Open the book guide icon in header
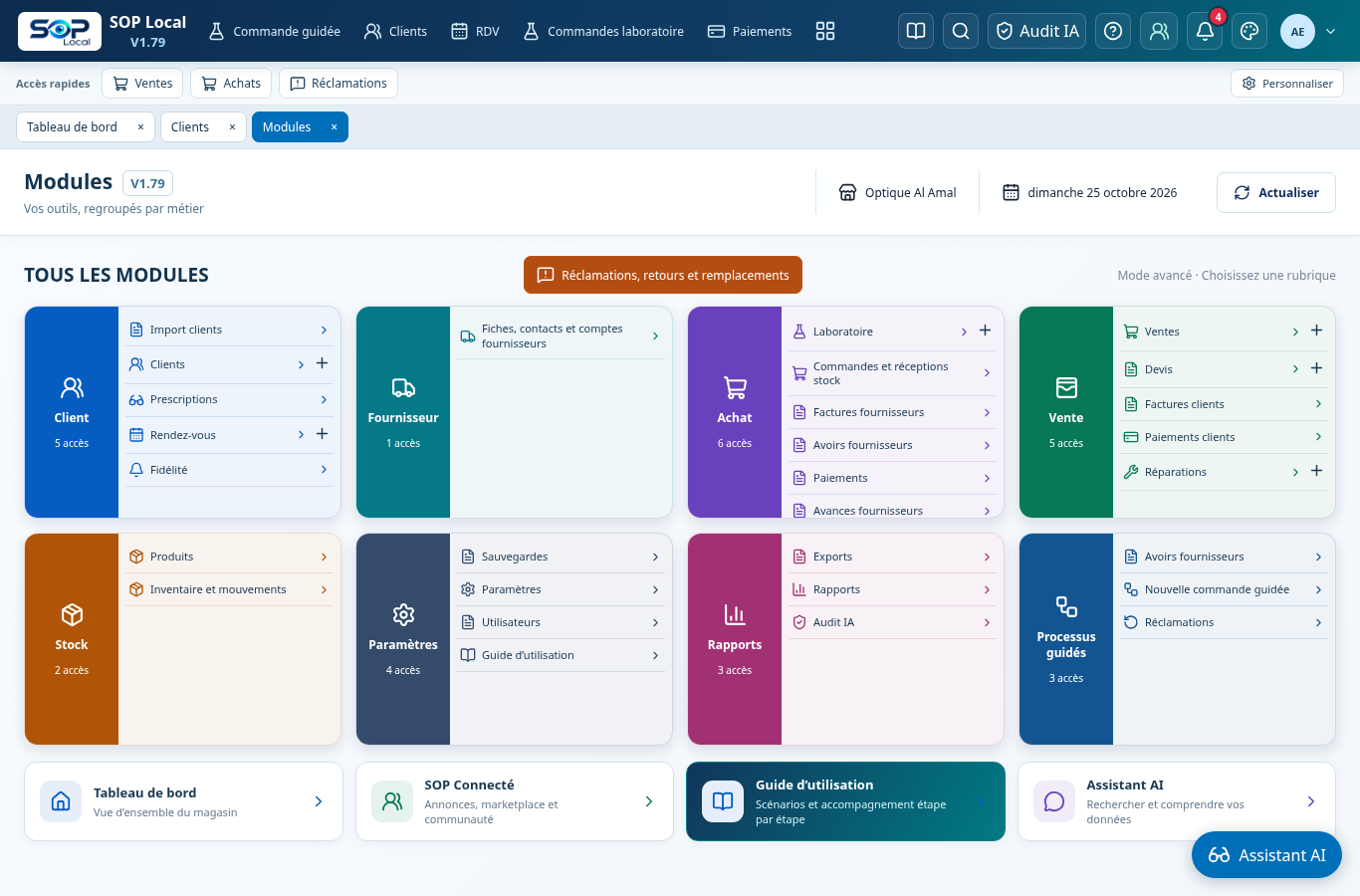Viewport: 1360px width, 896px height. tap(916, 31)
